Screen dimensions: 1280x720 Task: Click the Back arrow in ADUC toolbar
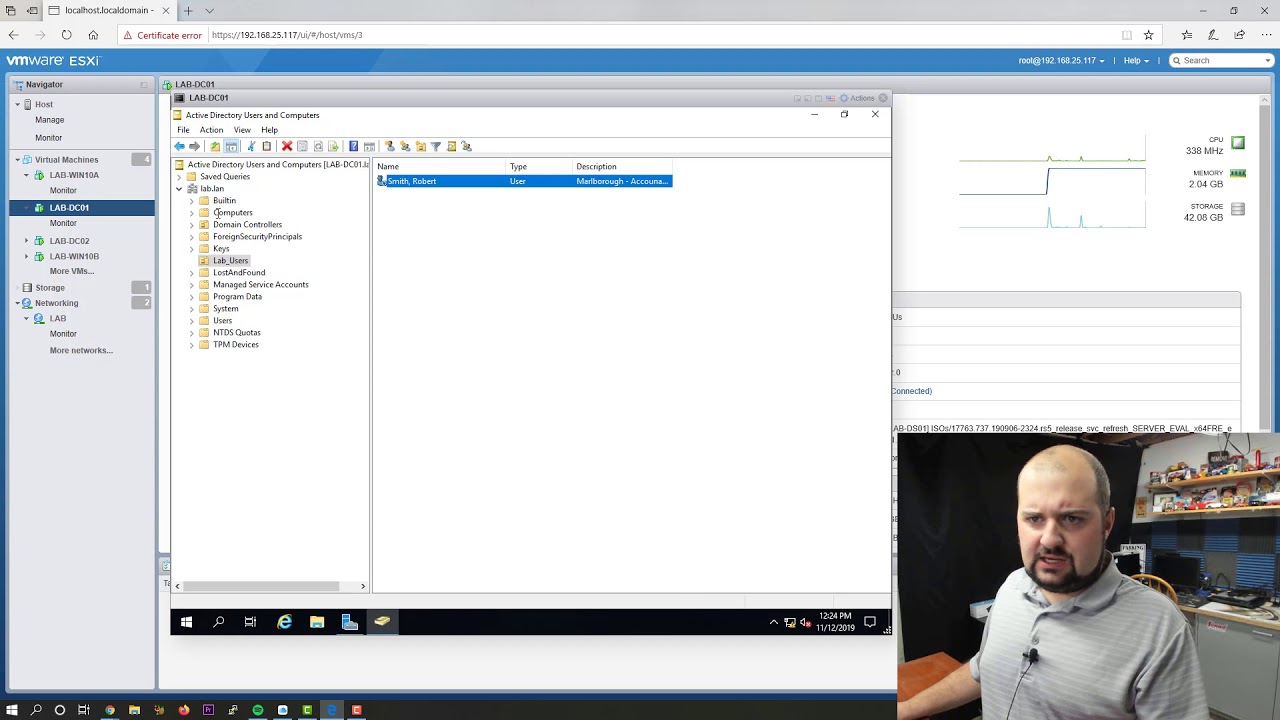(180, 146)
